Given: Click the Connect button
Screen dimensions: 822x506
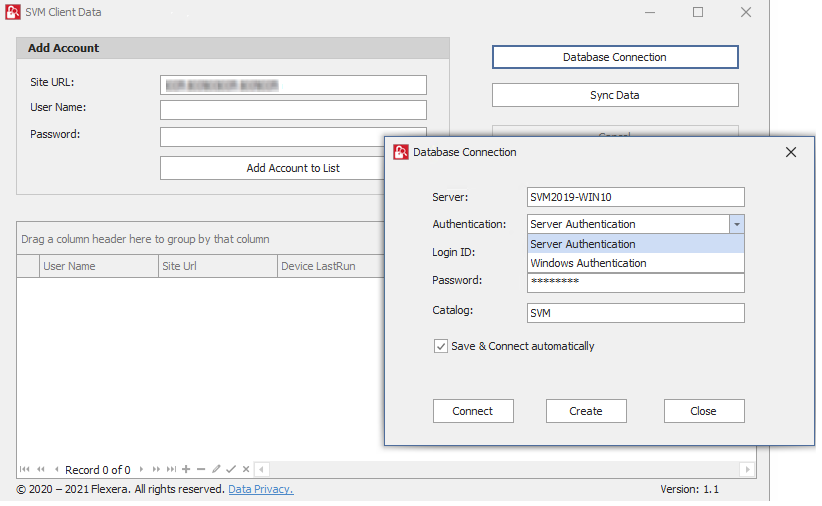Looking at the screenshot, I should coord(473,411).
